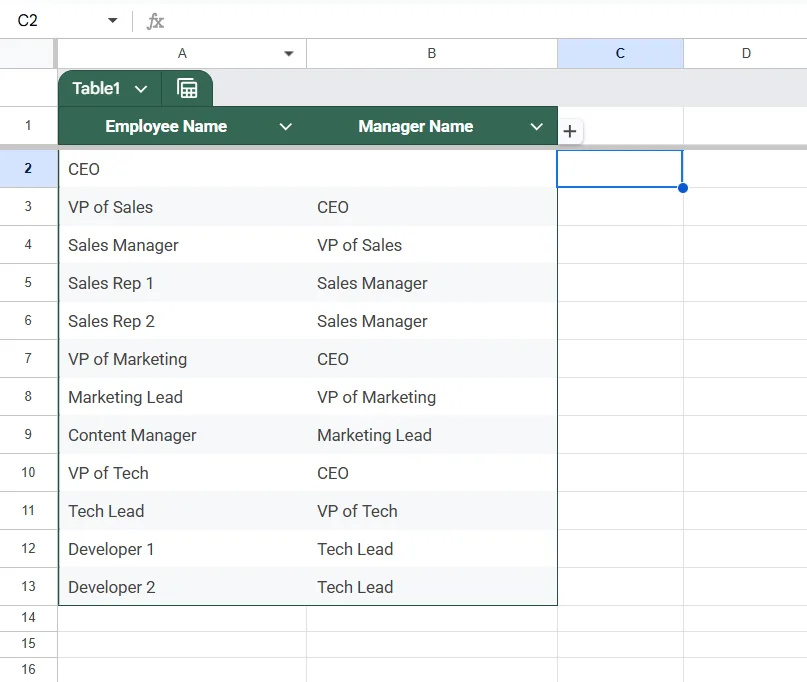Click the selected empty cell C2
This screenshot has width=807, height=682.
tap(620, 169)
